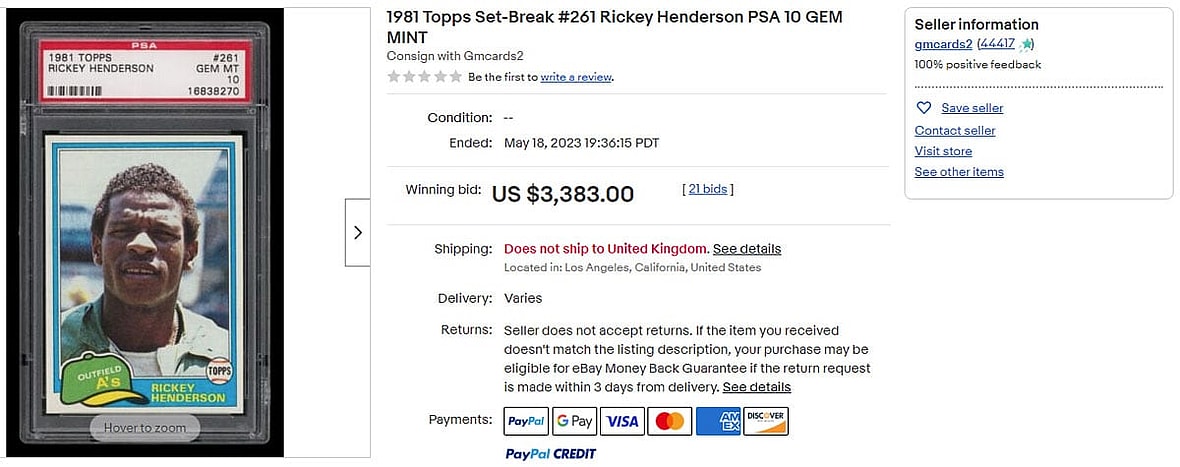
Task: Click the heart icon beside Save seller
Action: [924, 108]
